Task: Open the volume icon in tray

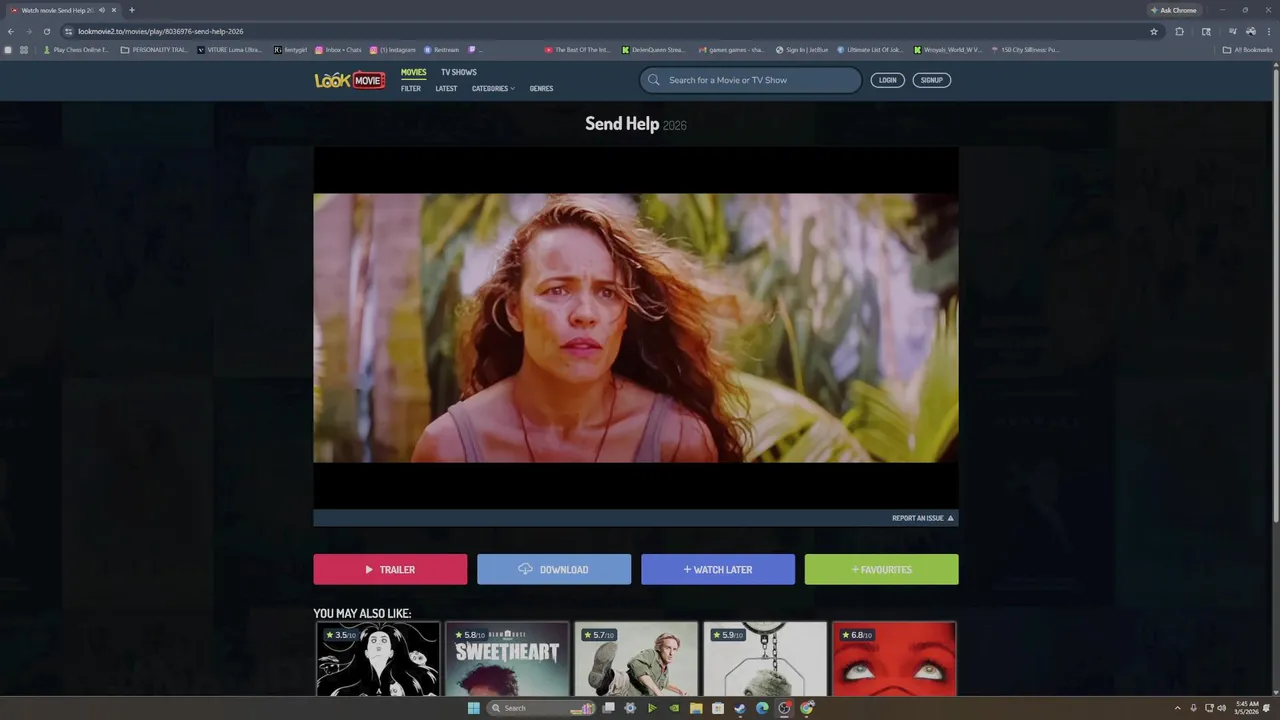Action: click(x=1221, y=708)
